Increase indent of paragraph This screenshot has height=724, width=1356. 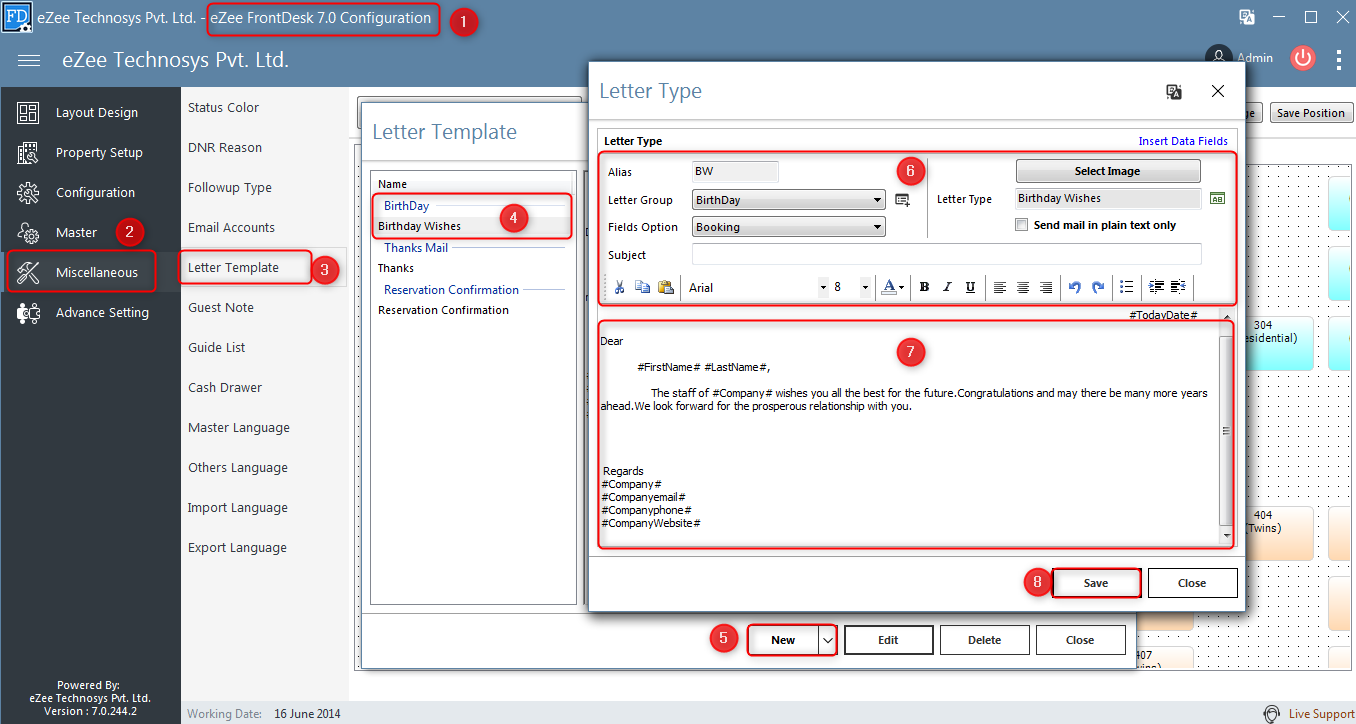1156,287
